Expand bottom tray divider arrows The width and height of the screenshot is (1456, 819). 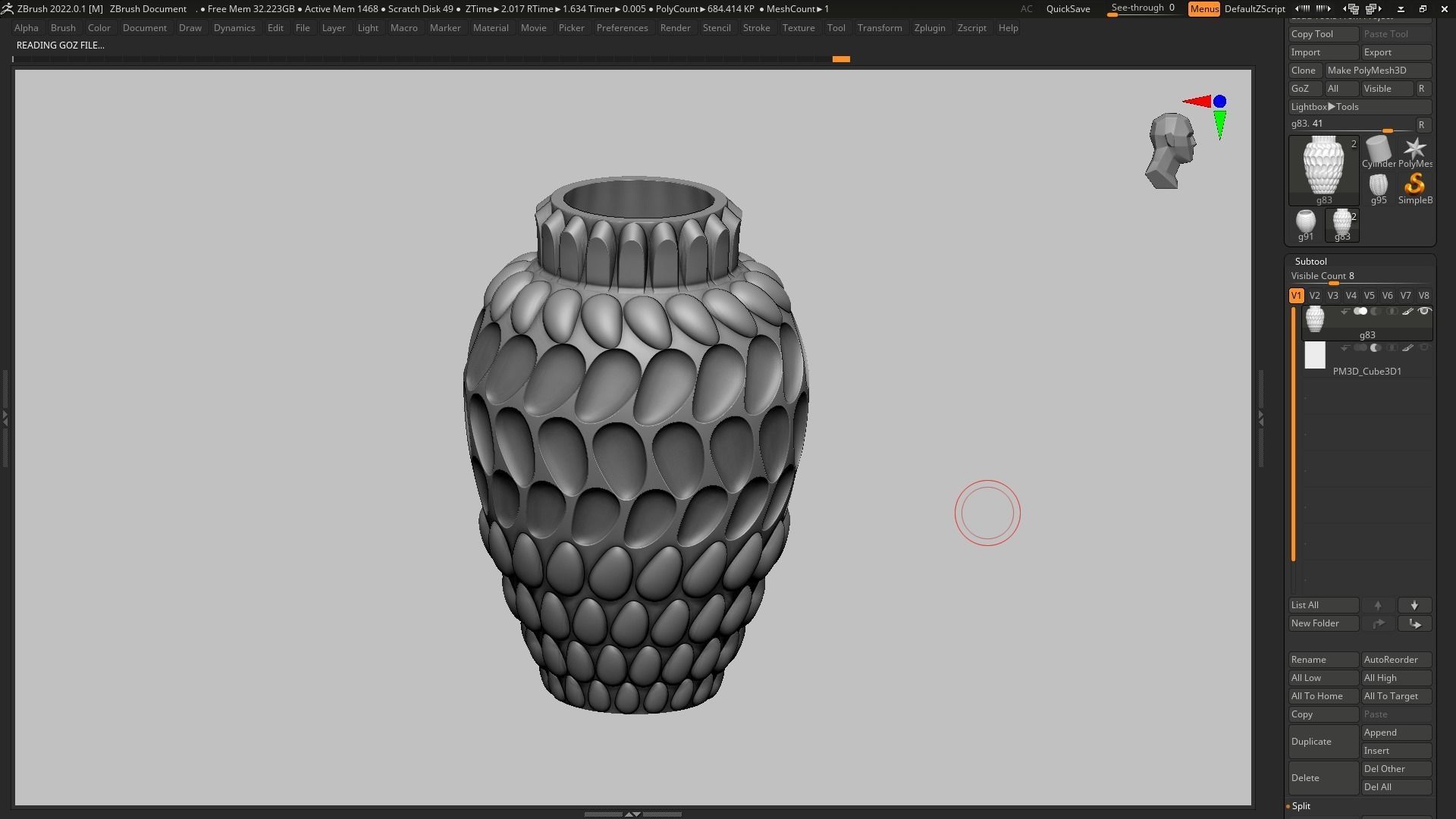632,814
